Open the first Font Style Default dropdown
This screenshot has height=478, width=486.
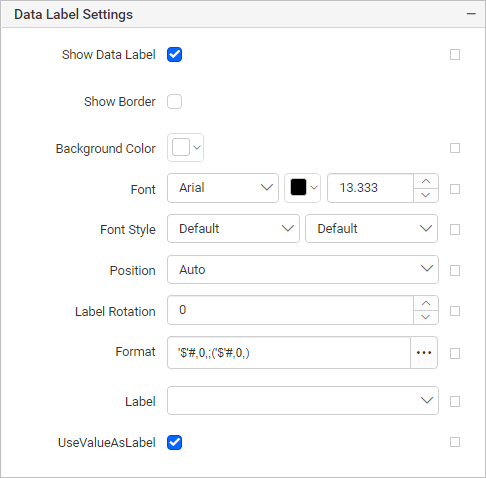click(x=233, y=229)
